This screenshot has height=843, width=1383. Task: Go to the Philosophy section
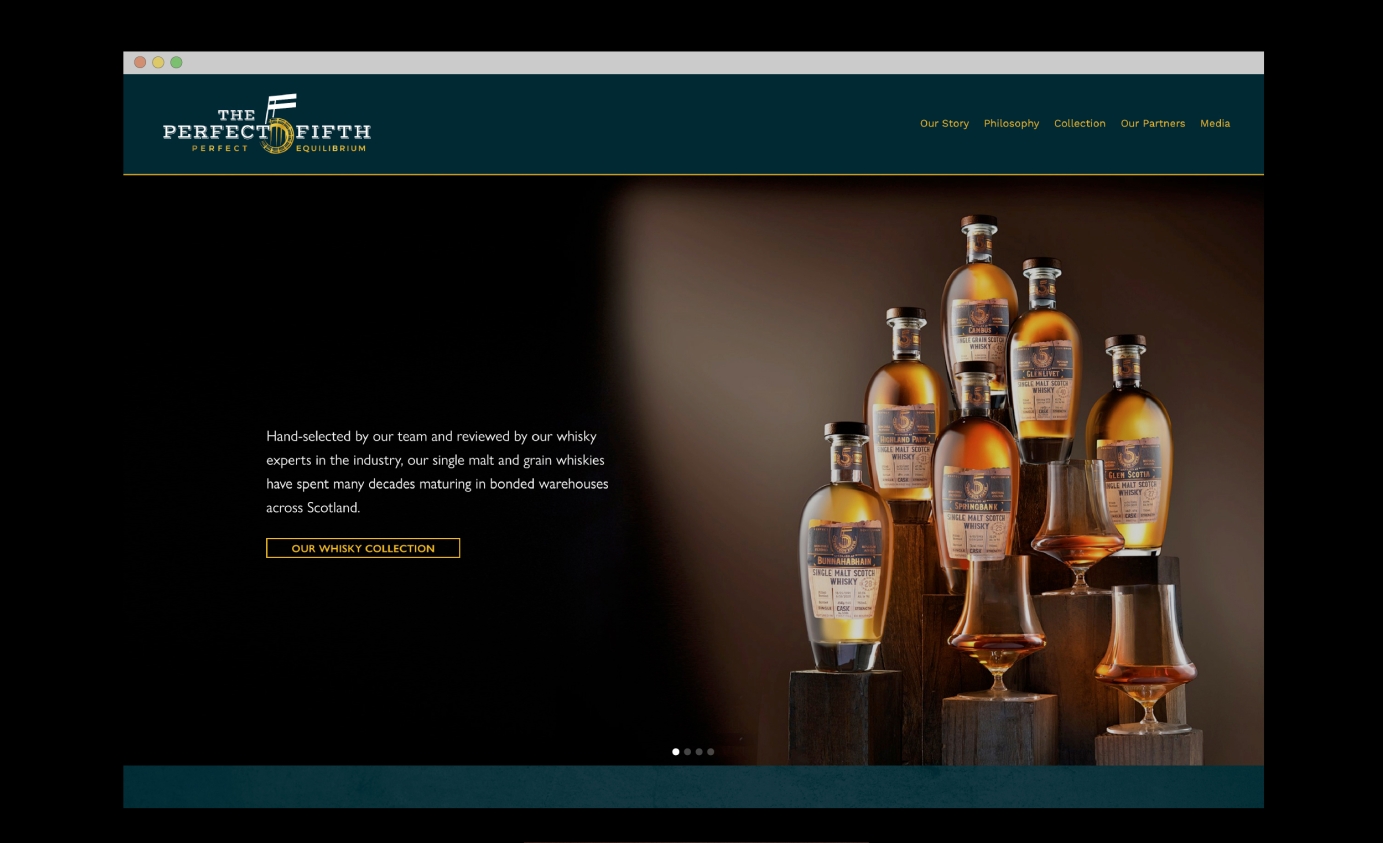(1011, 124)
